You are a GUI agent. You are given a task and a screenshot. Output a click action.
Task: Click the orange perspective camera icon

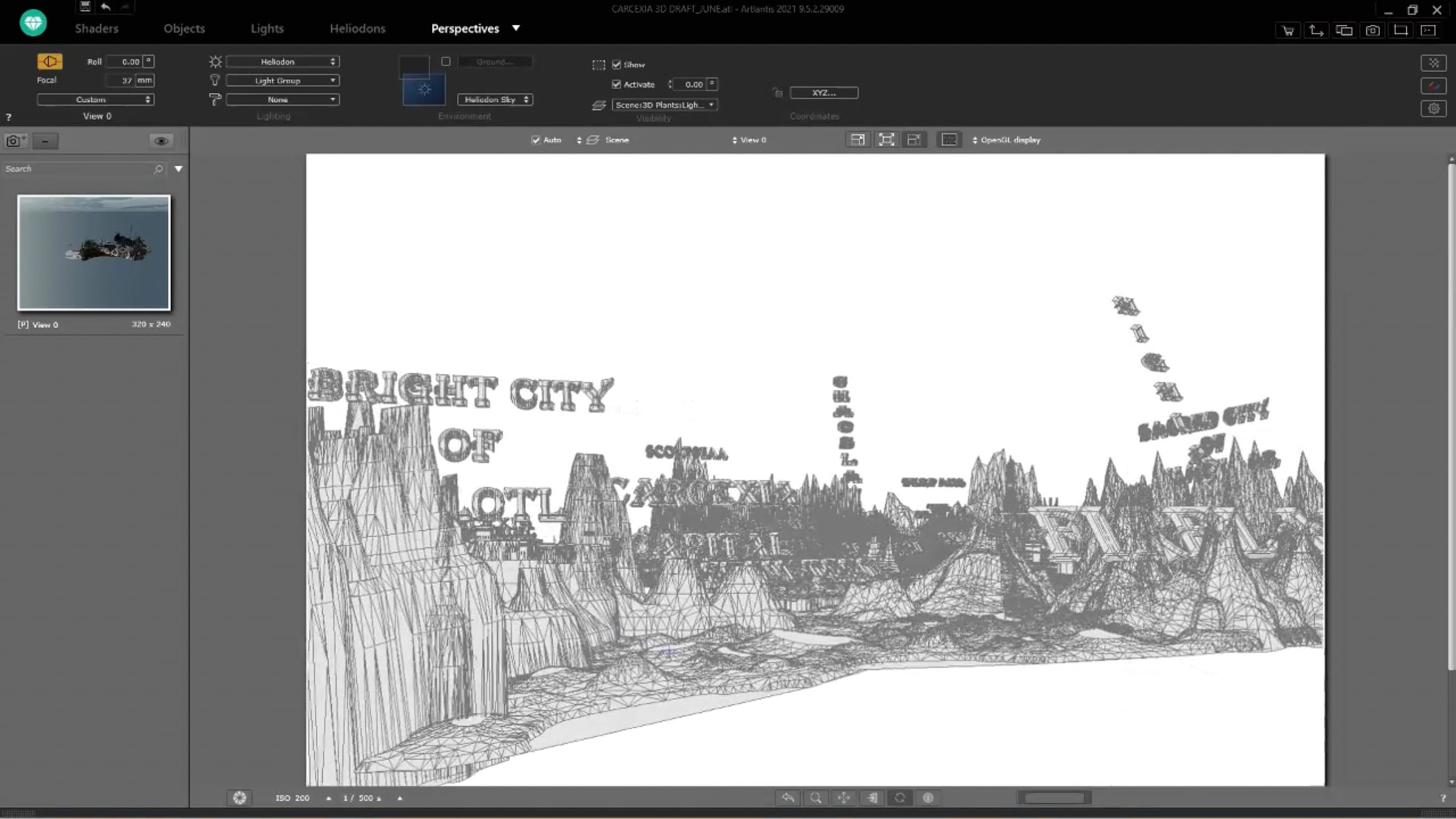[49, 61]
